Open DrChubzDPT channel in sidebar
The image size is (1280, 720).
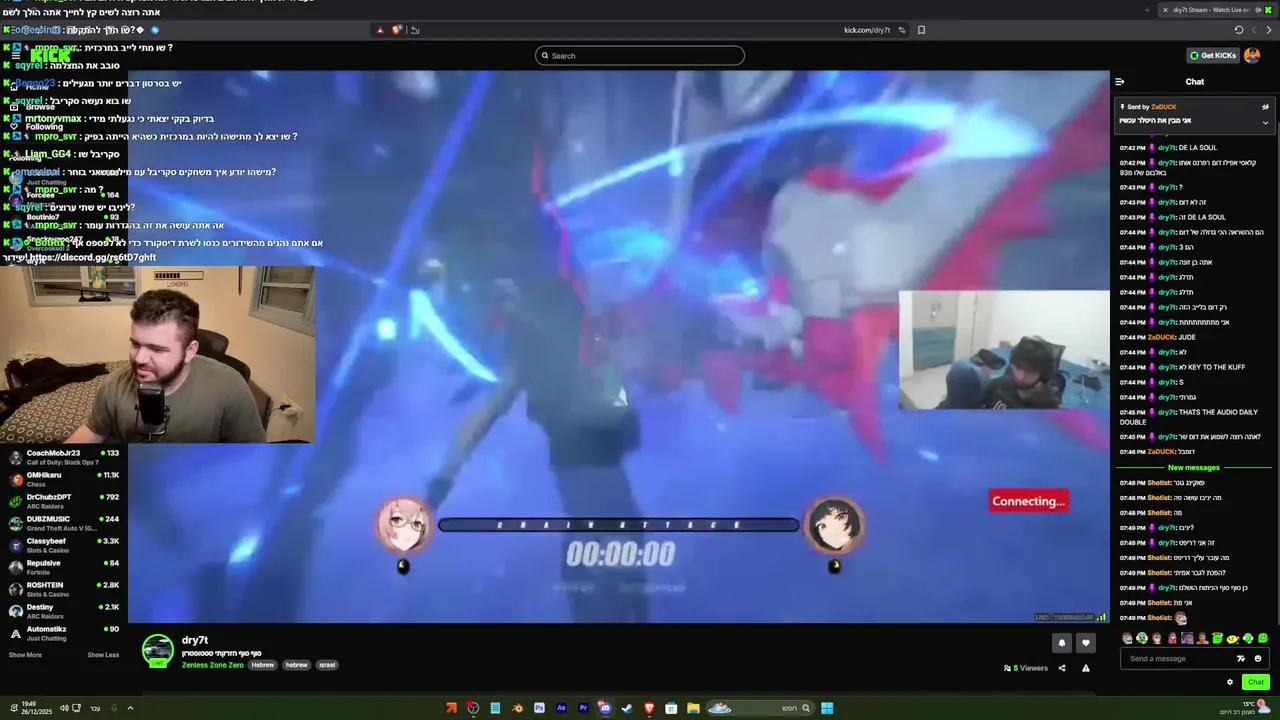coord(63,501)
